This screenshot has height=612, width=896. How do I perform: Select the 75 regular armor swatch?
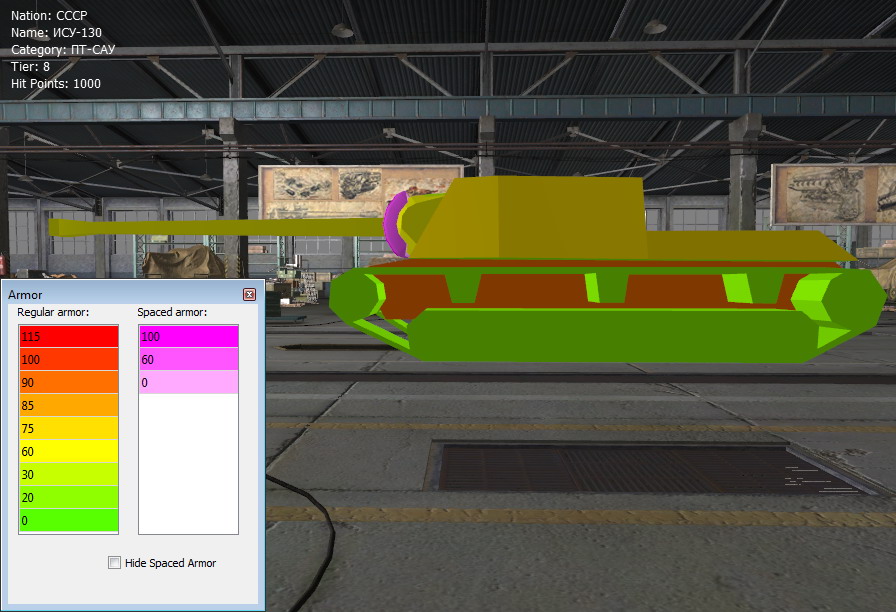[x=69, y=428]
